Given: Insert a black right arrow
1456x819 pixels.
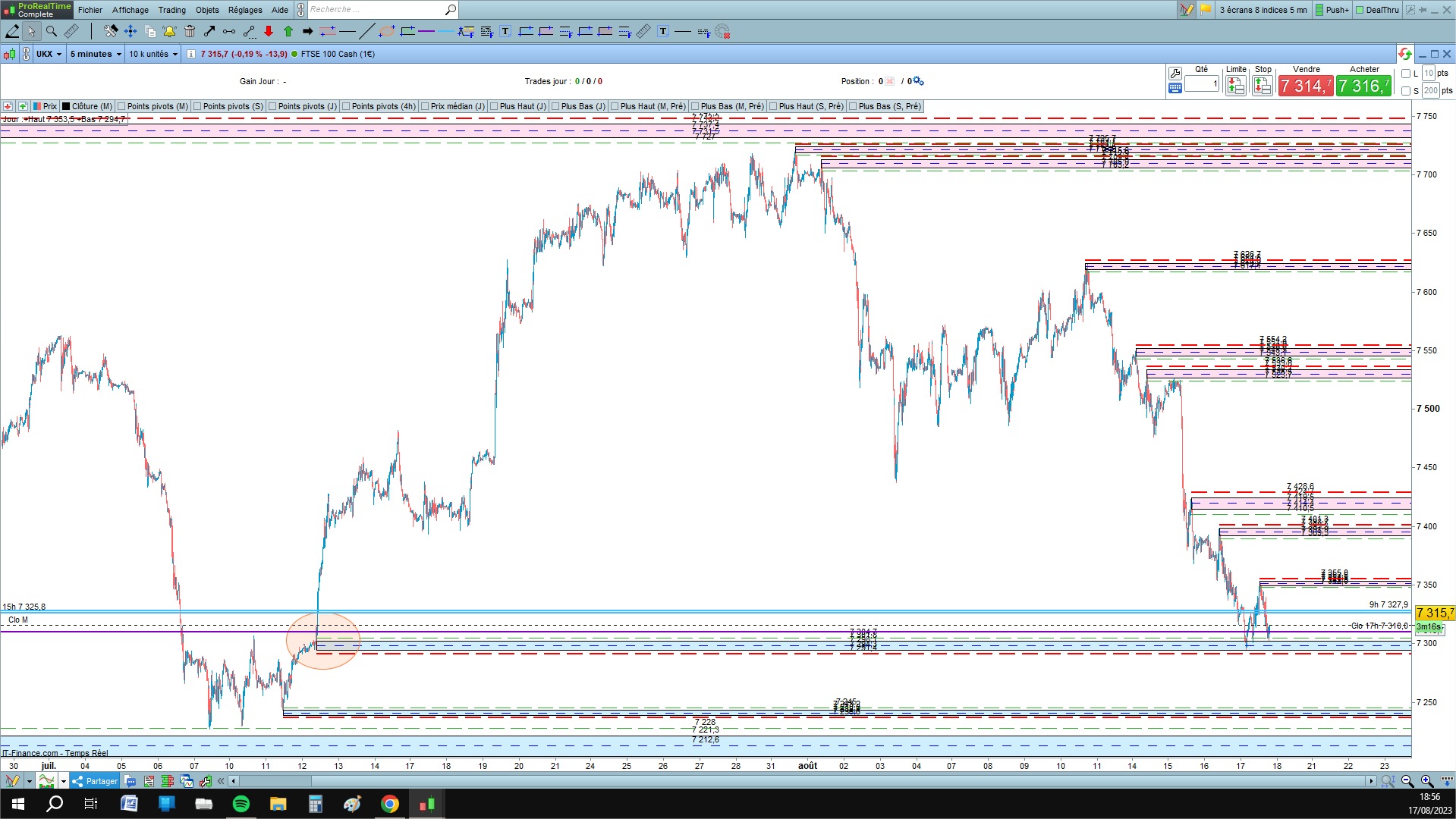Looking at the screenshot, I should point(307,31).
